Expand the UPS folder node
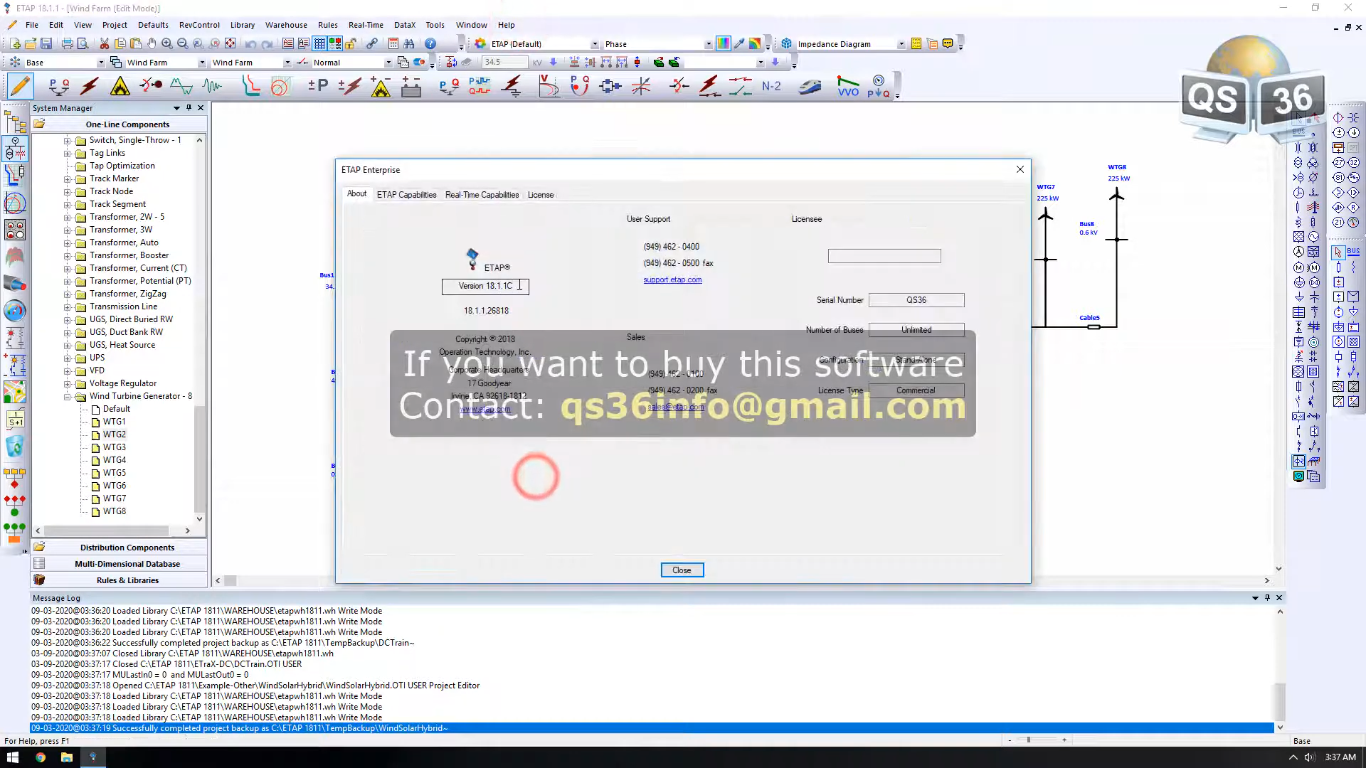This screenshot has width=1366, height=768. (x=68, y=358)
